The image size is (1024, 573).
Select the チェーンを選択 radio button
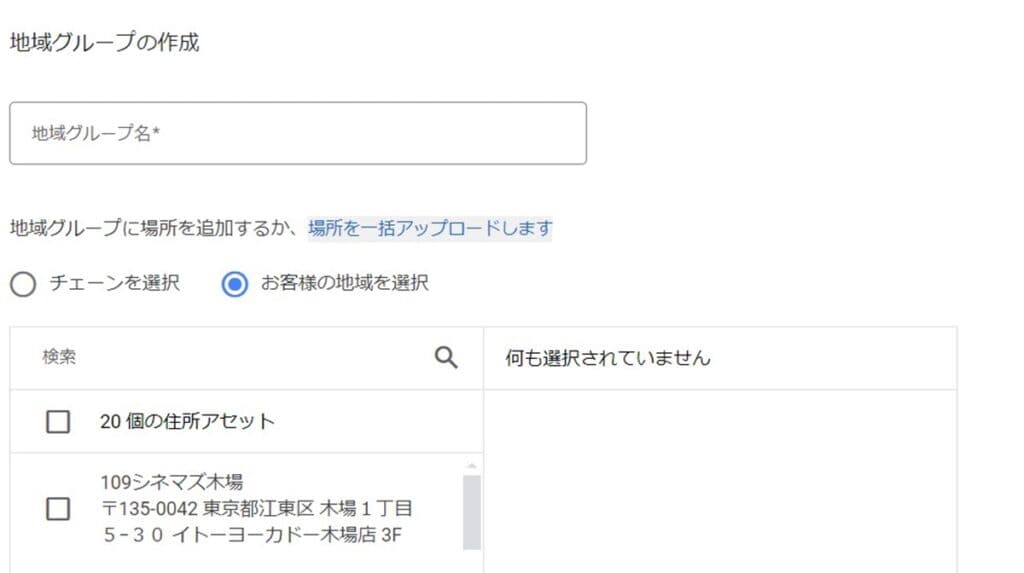tap(23, 284)
